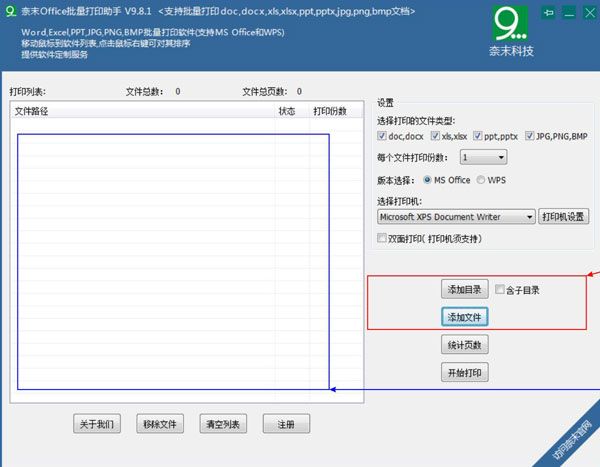The image size is (600, 467).
Task: Click the 清空列表 clear list button
Action: pos(223,424)
